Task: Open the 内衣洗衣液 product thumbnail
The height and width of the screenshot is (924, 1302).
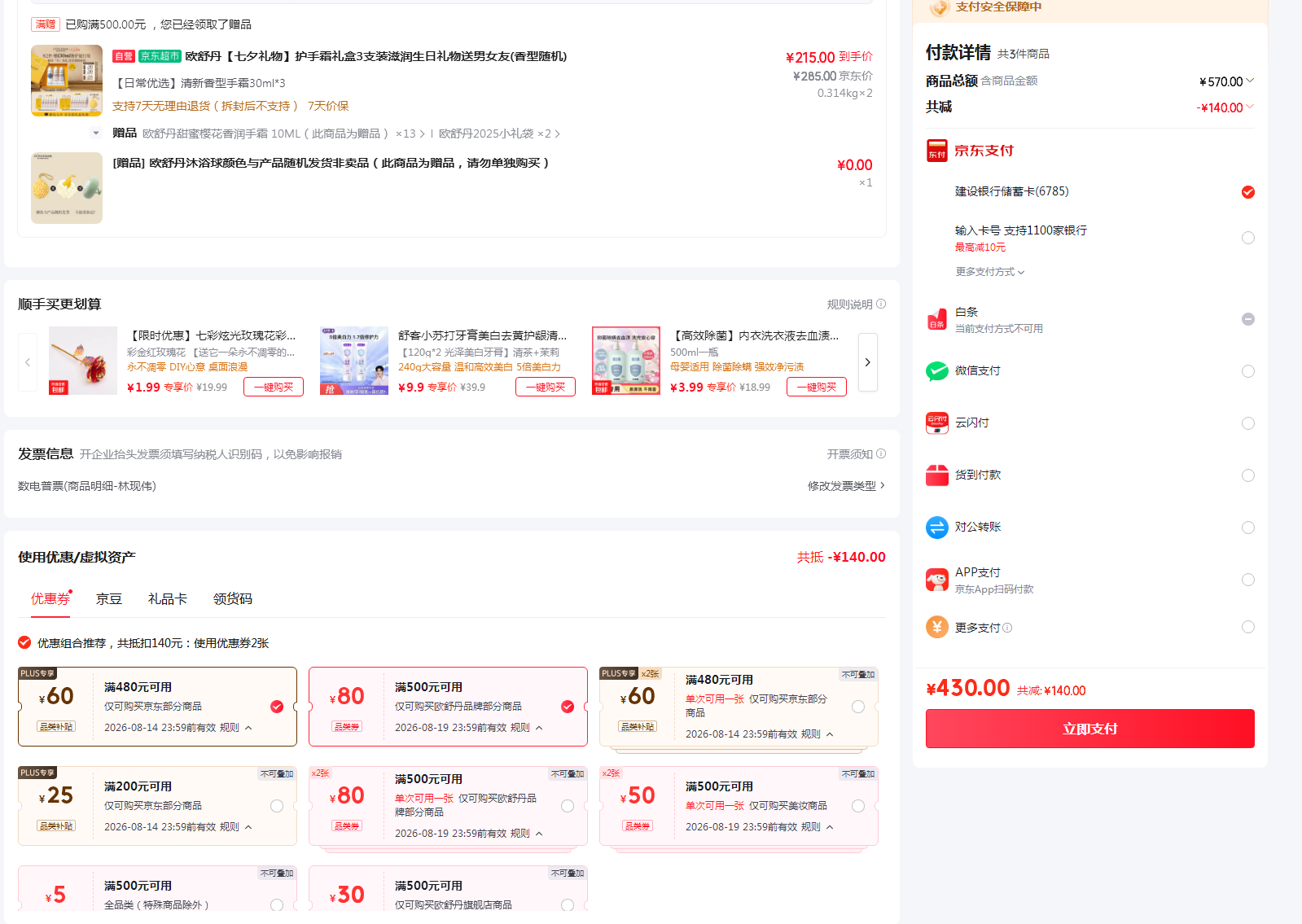Action: [626, 361]
